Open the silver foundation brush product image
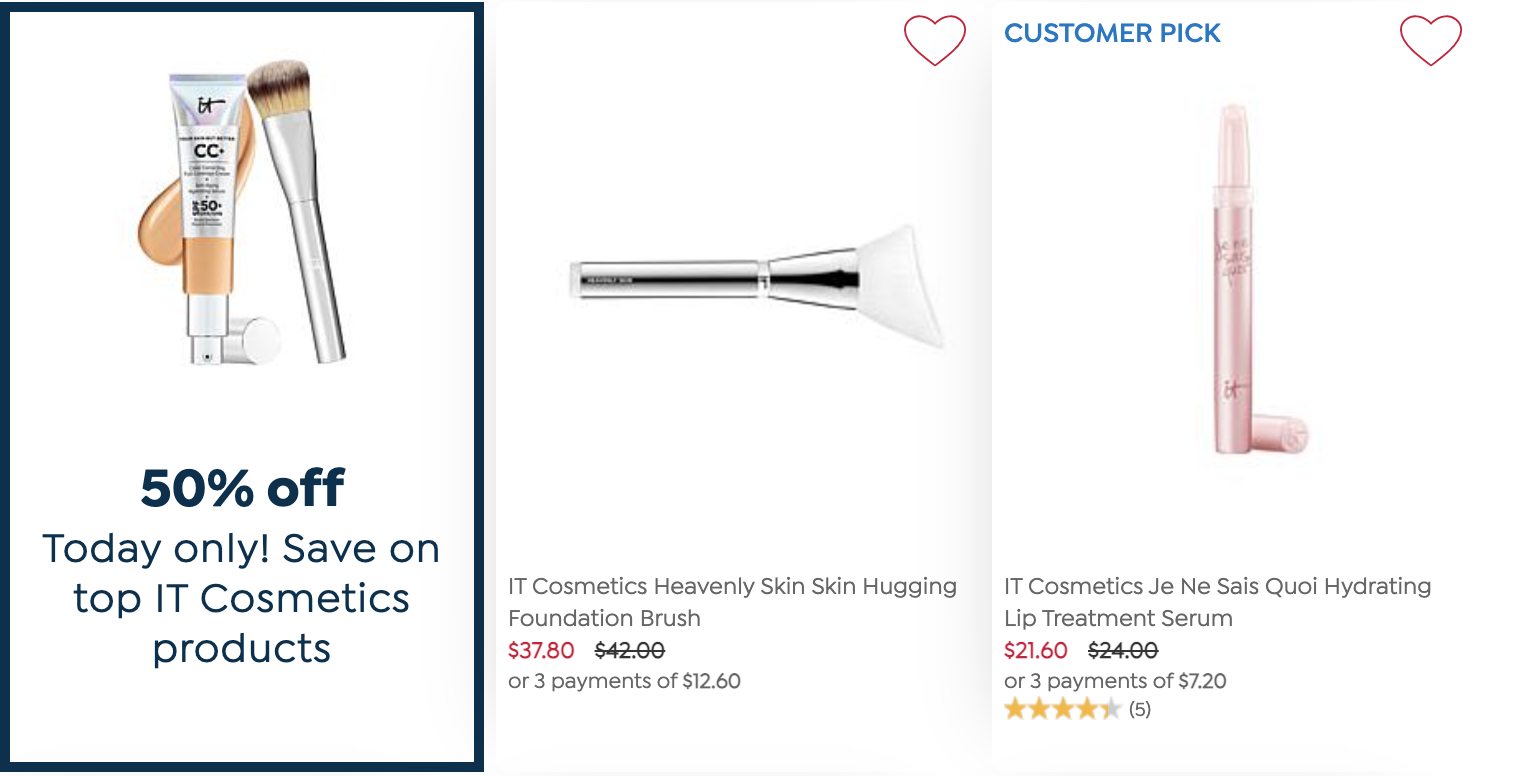 (756, 285)
